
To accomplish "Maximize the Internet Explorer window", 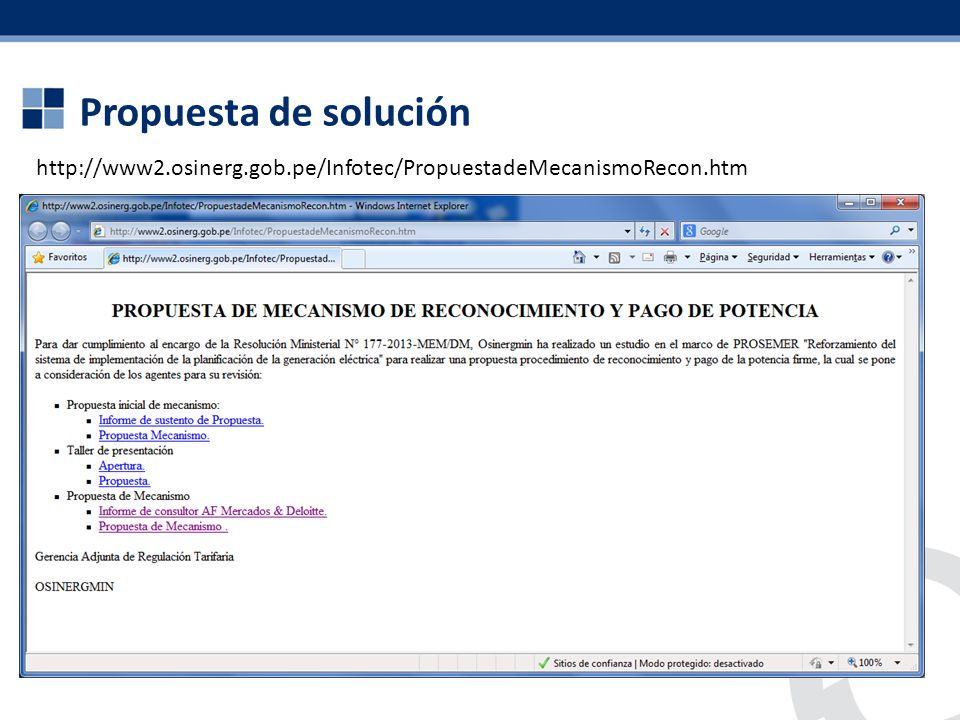I will (x=870, y=202).
